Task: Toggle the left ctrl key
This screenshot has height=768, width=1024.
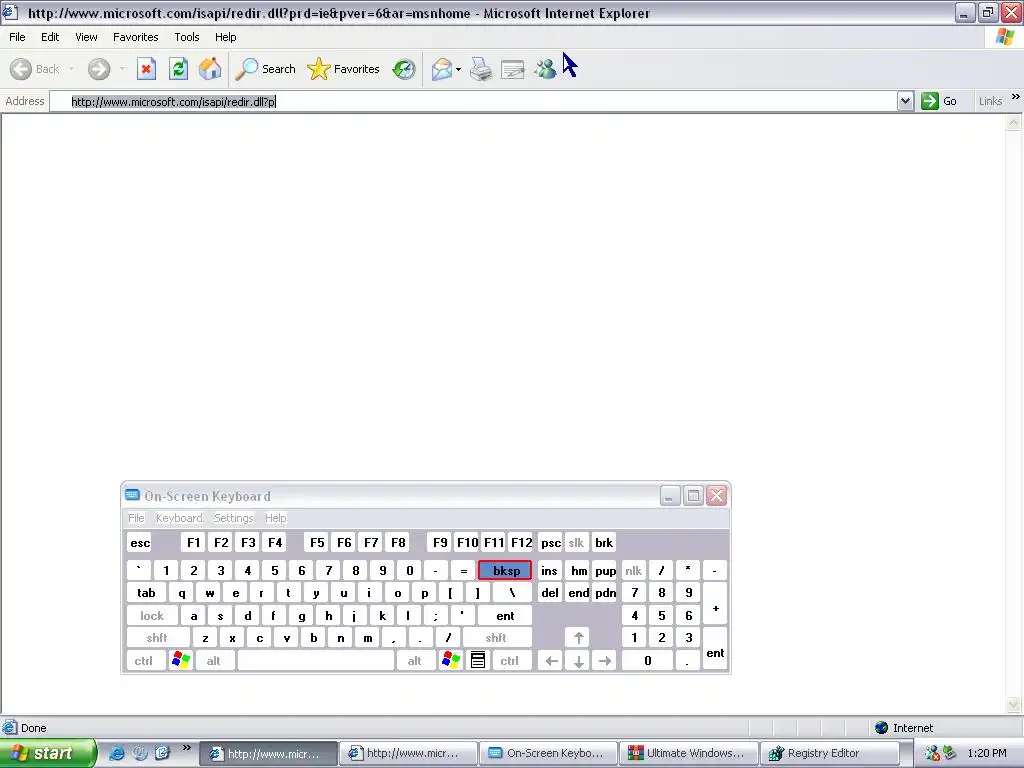Action: tap(144, 661)
